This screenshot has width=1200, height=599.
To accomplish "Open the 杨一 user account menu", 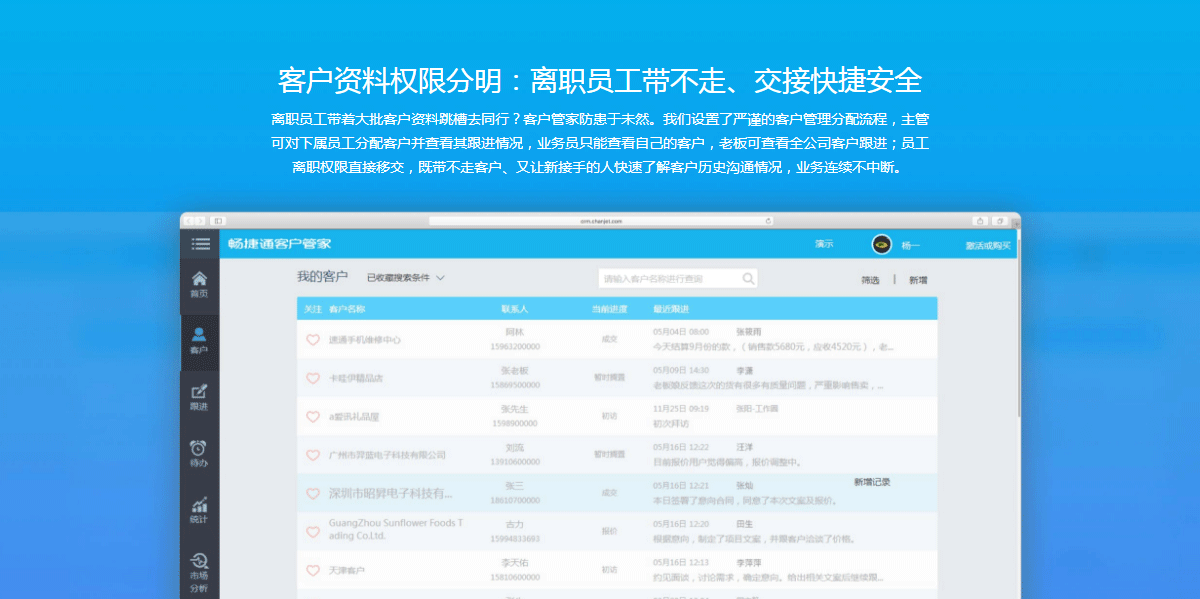I will point(910,246).
